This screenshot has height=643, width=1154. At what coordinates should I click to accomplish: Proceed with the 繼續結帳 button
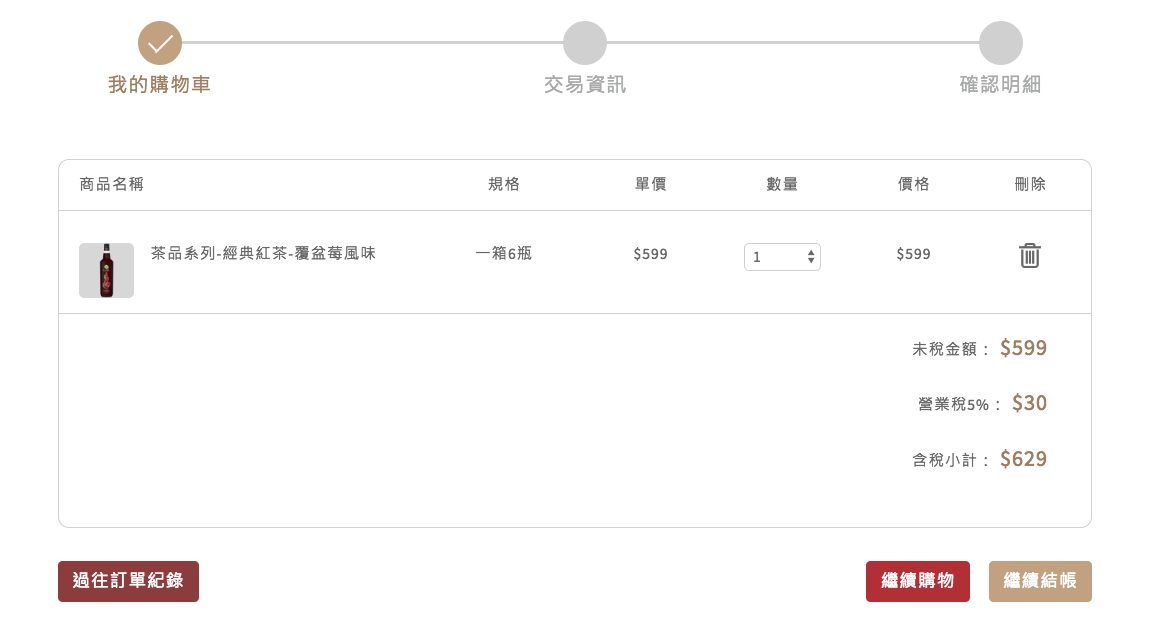(1040, 581)
